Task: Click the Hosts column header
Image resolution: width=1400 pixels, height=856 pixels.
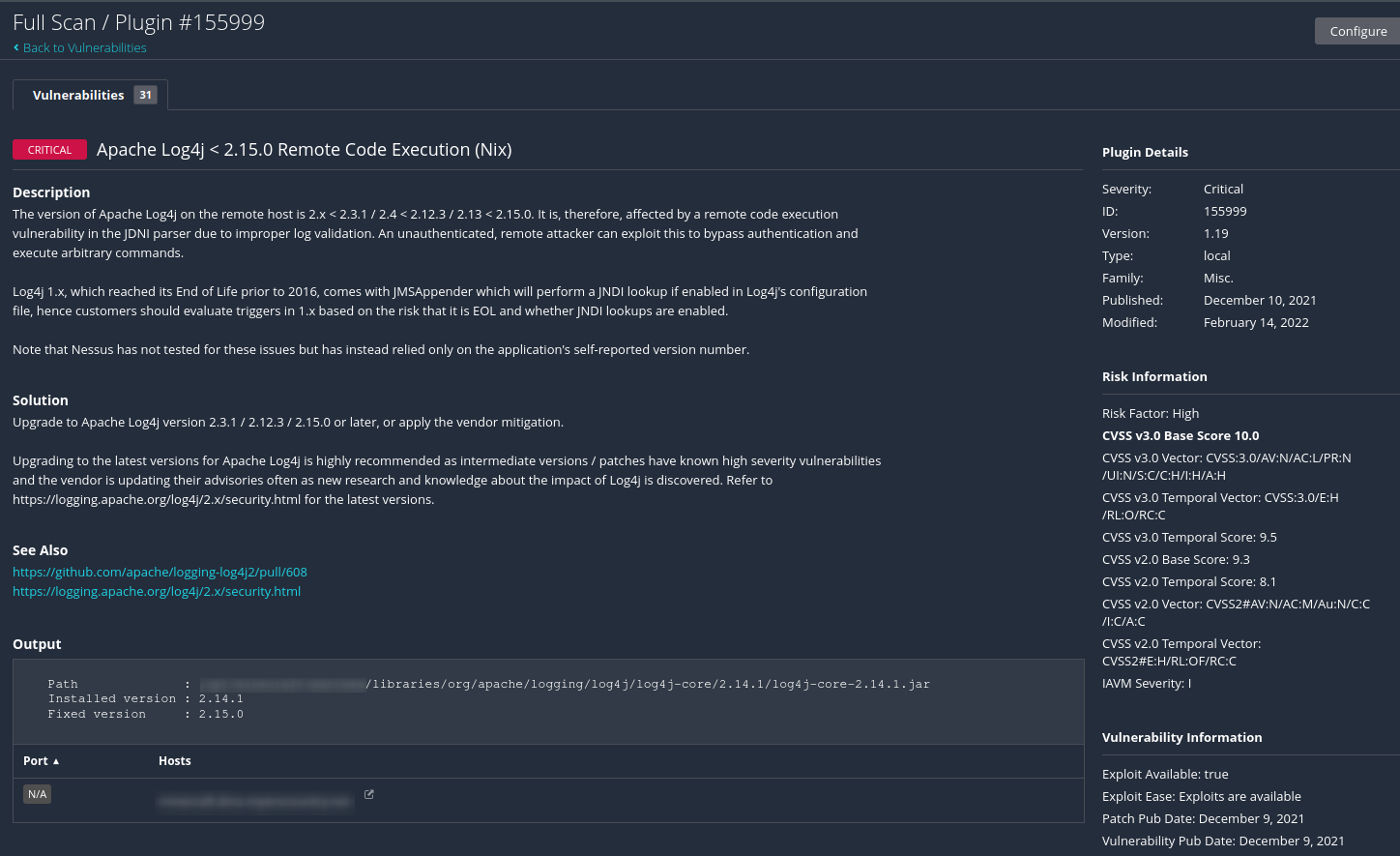Action: pyautogui.click(x=175, y=761)
